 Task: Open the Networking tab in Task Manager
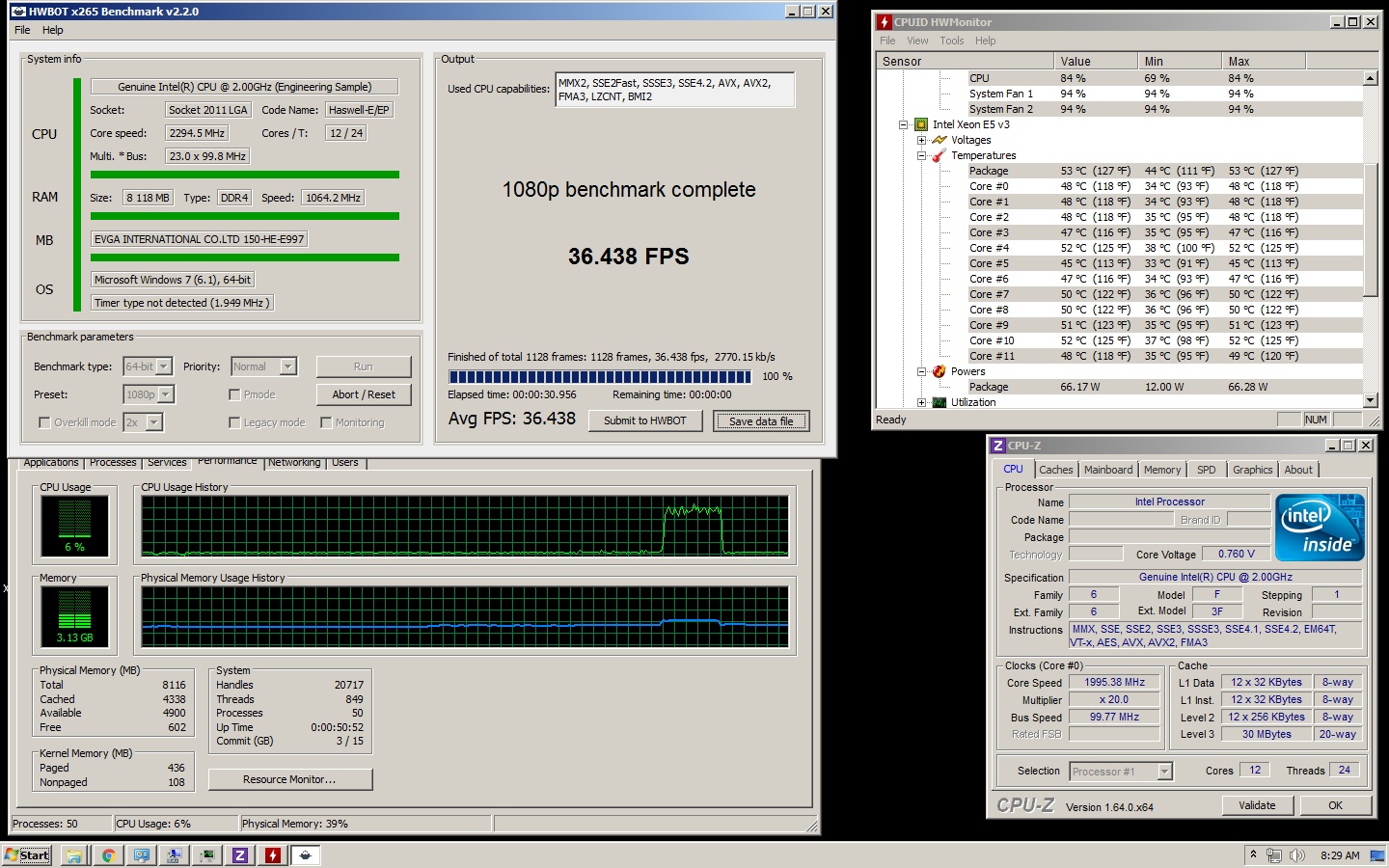[294, 463]
